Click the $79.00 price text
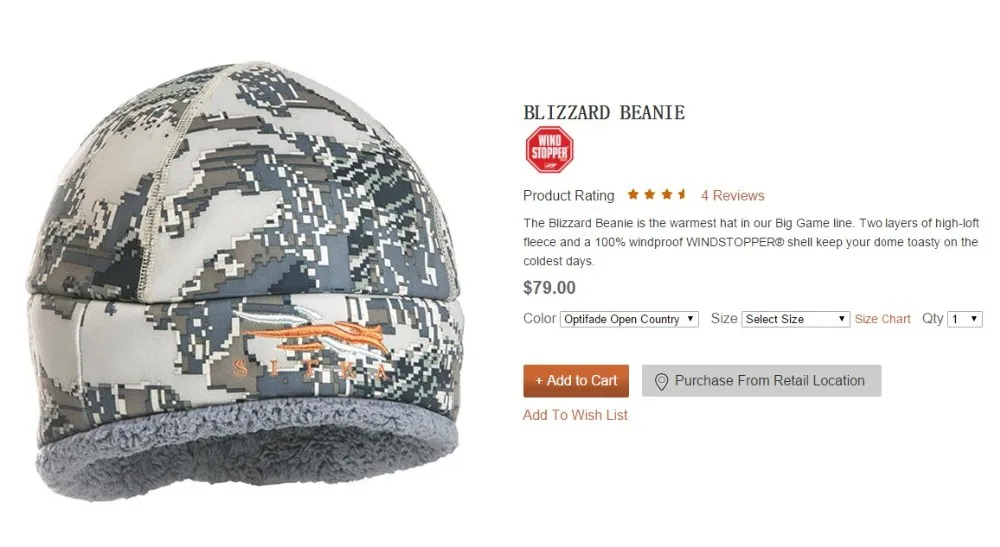The width and height of the screenshot is (1000, 547). 549,288
